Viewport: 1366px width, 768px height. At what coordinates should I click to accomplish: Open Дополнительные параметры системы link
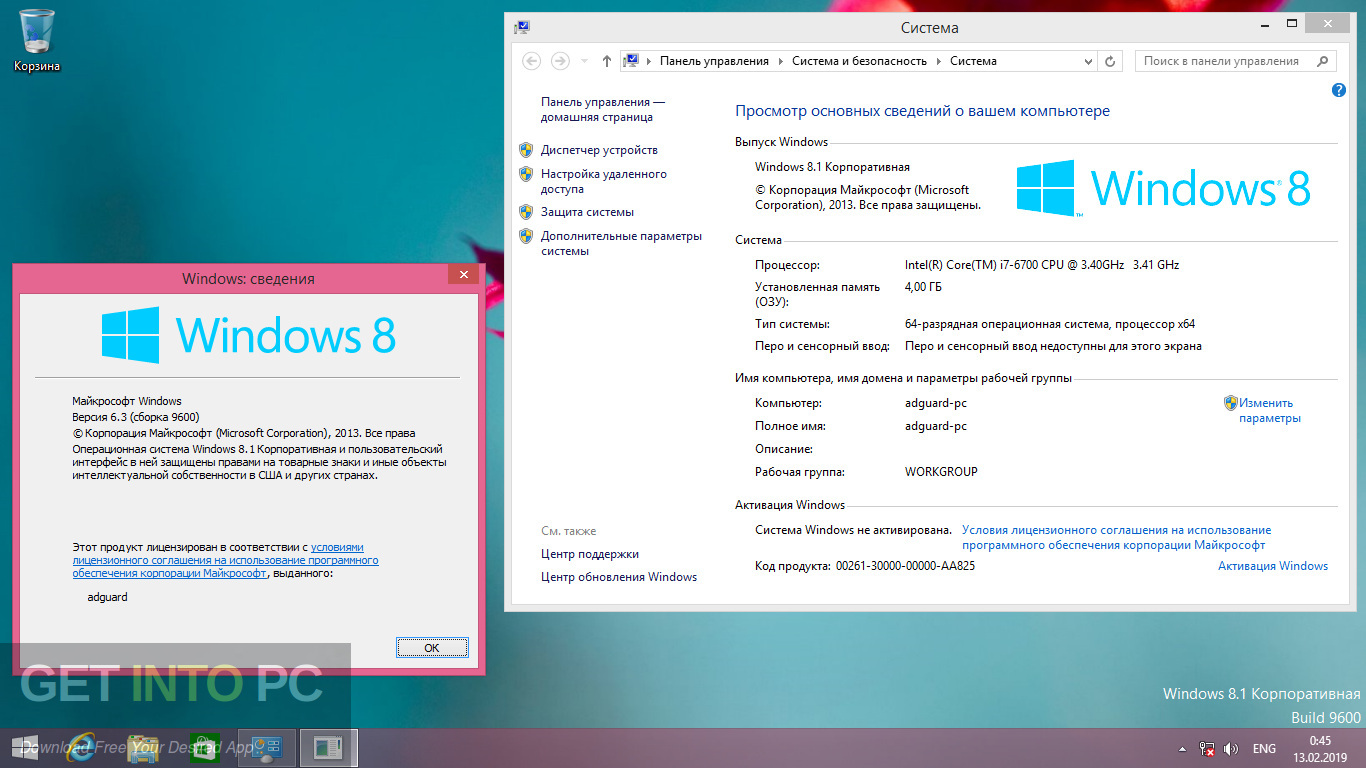coord(621,243)
